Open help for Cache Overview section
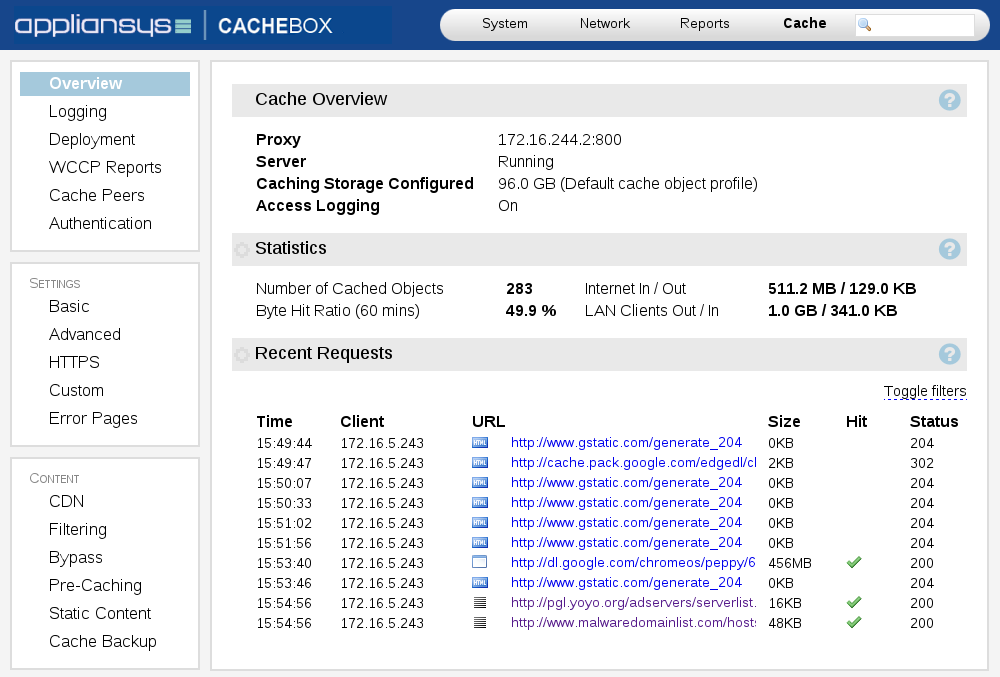Screen dimensions: 1000x677 click(x=949, y=100)
